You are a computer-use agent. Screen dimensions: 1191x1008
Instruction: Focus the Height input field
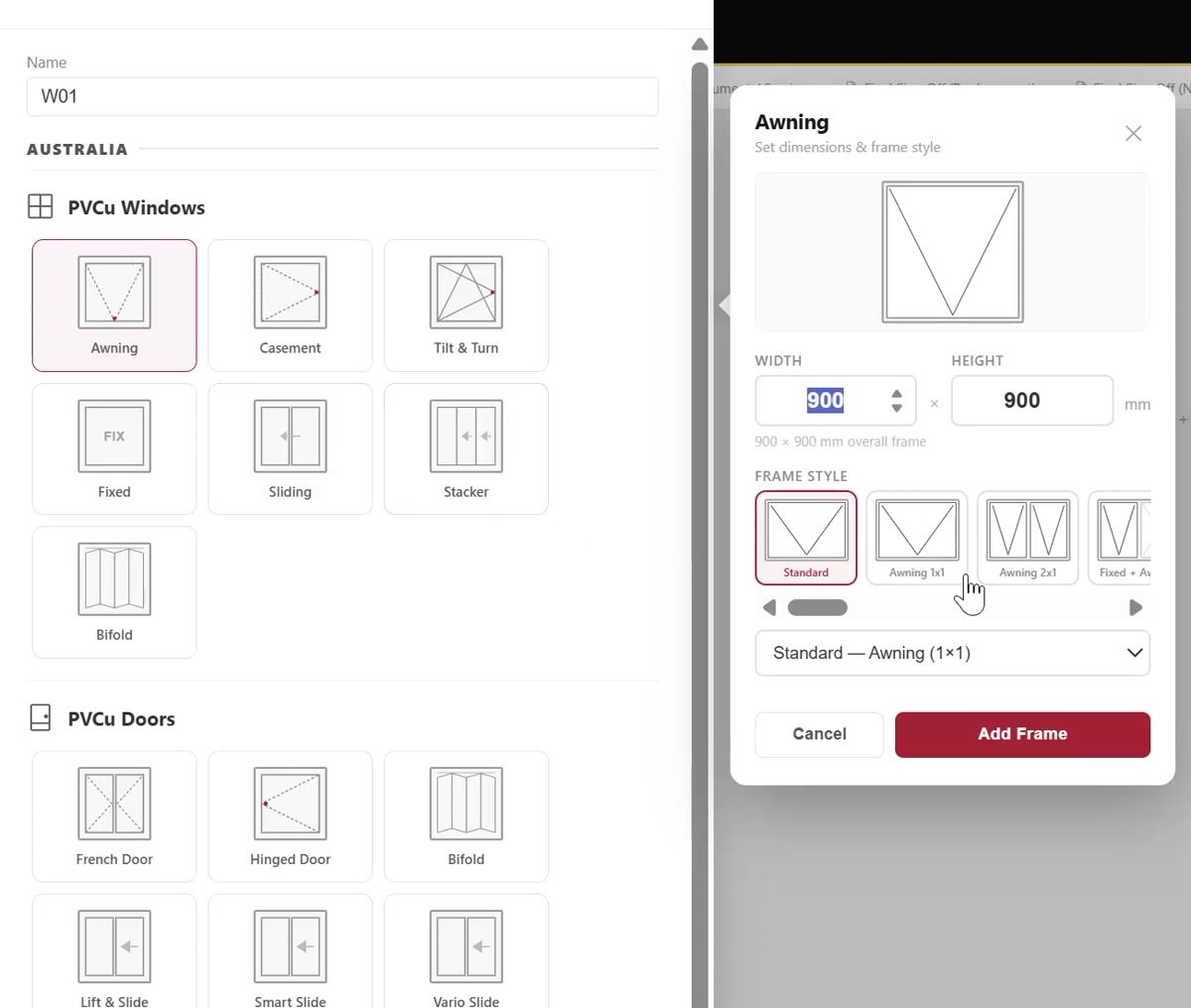coord(1032,401)
